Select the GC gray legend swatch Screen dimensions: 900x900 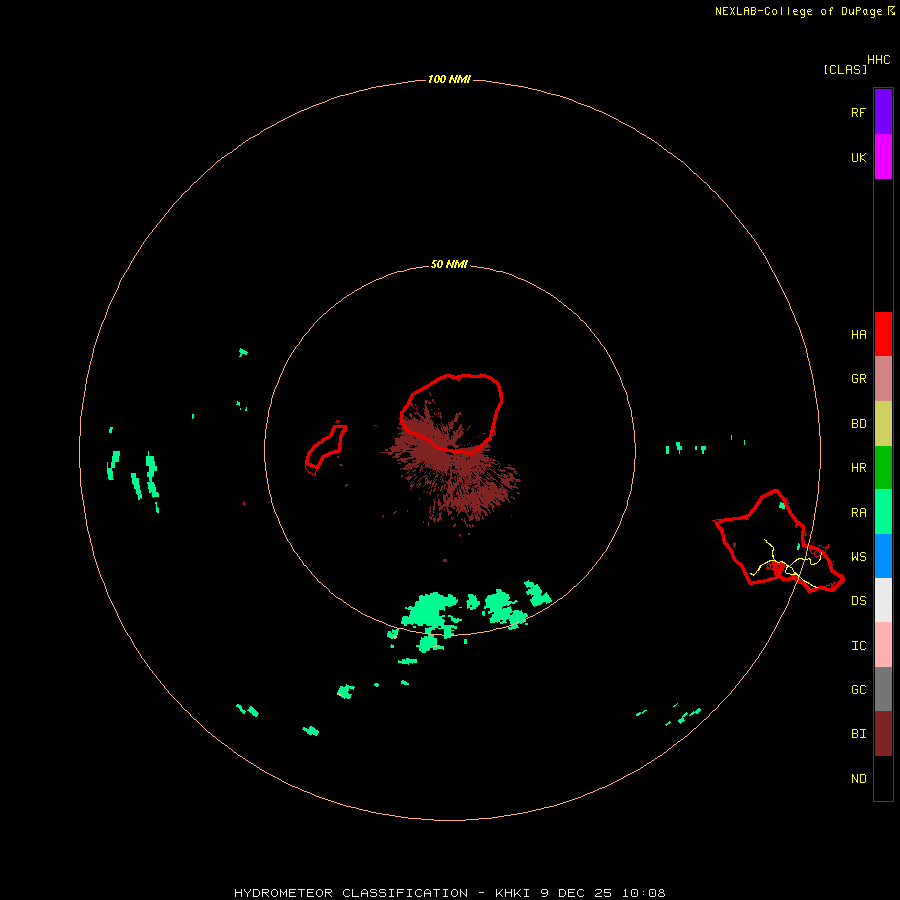tap(883, 689)
